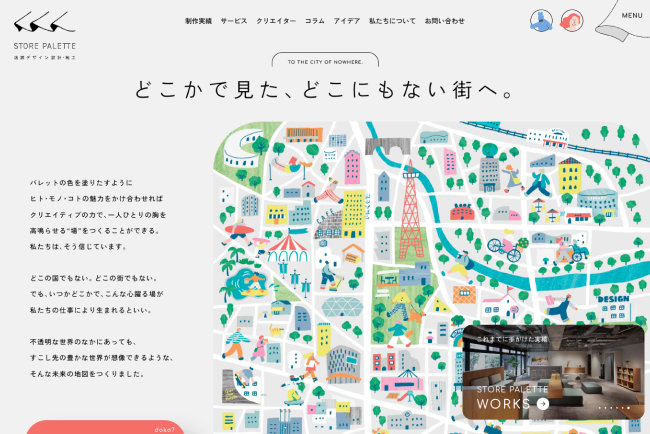Click the アイデア navigation link
This screenshot has height=434, width=650.
[x=347, y=21]
